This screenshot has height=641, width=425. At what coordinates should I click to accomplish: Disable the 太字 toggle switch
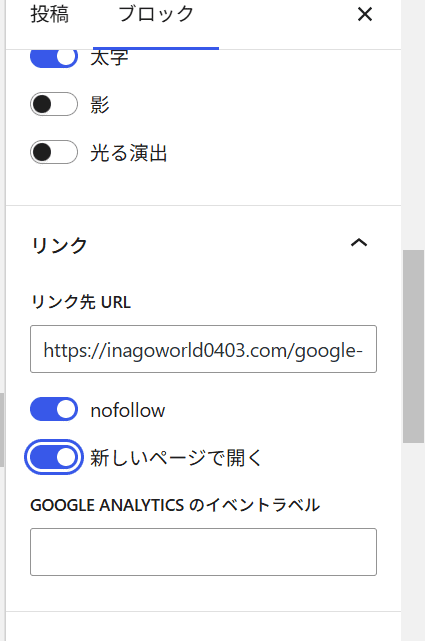click(x=54, y=57)
